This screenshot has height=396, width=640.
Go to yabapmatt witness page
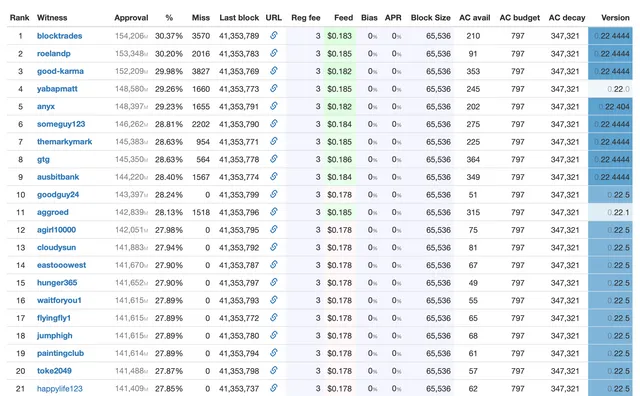point(57,89)
